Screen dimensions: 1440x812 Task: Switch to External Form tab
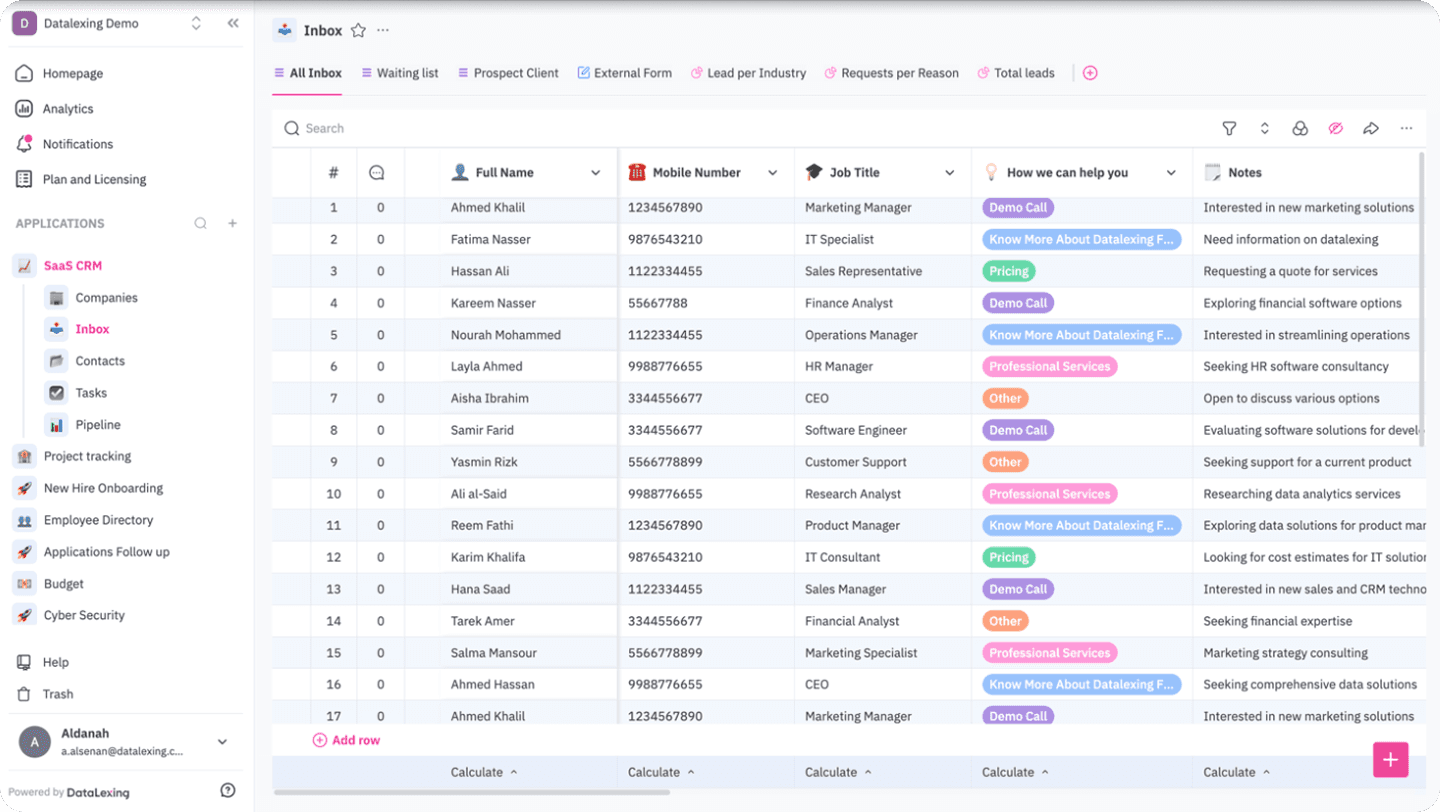tap(624, 73)
